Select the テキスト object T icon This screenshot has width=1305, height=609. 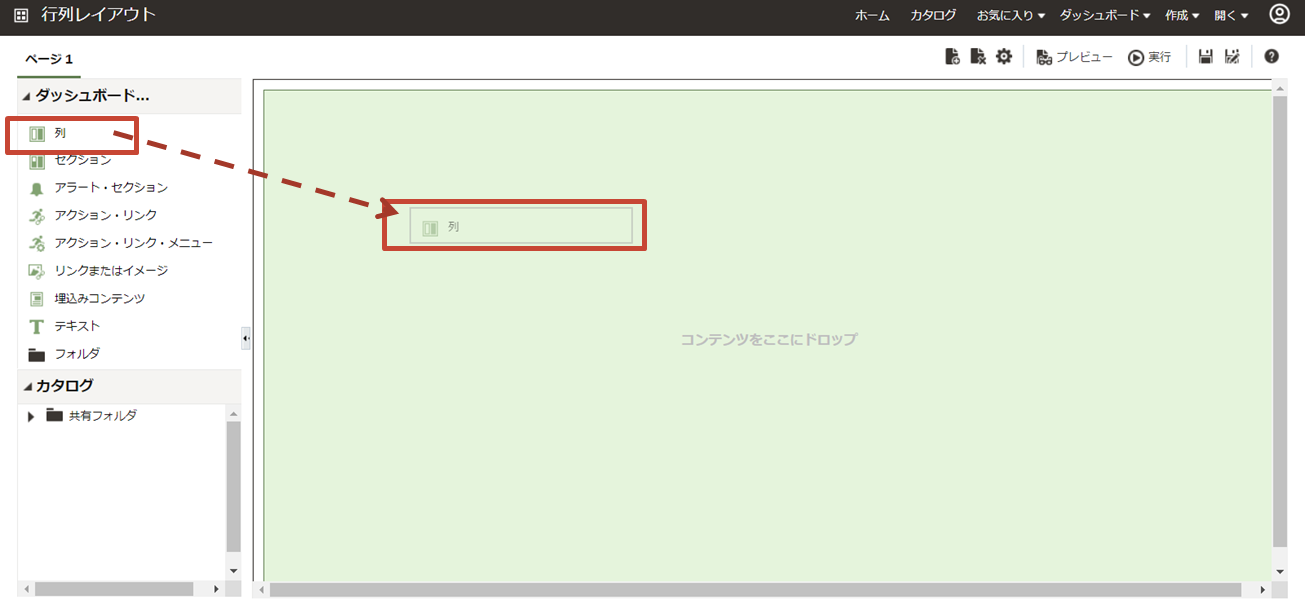(x=37, y=326)
